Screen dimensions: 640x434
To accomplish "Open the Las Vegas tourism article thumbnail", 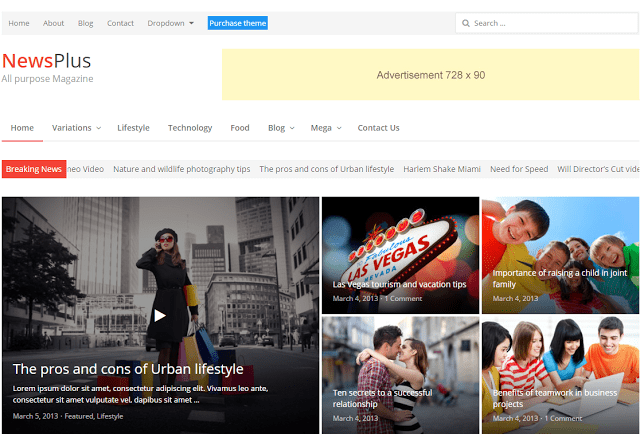I will point(400,254).
